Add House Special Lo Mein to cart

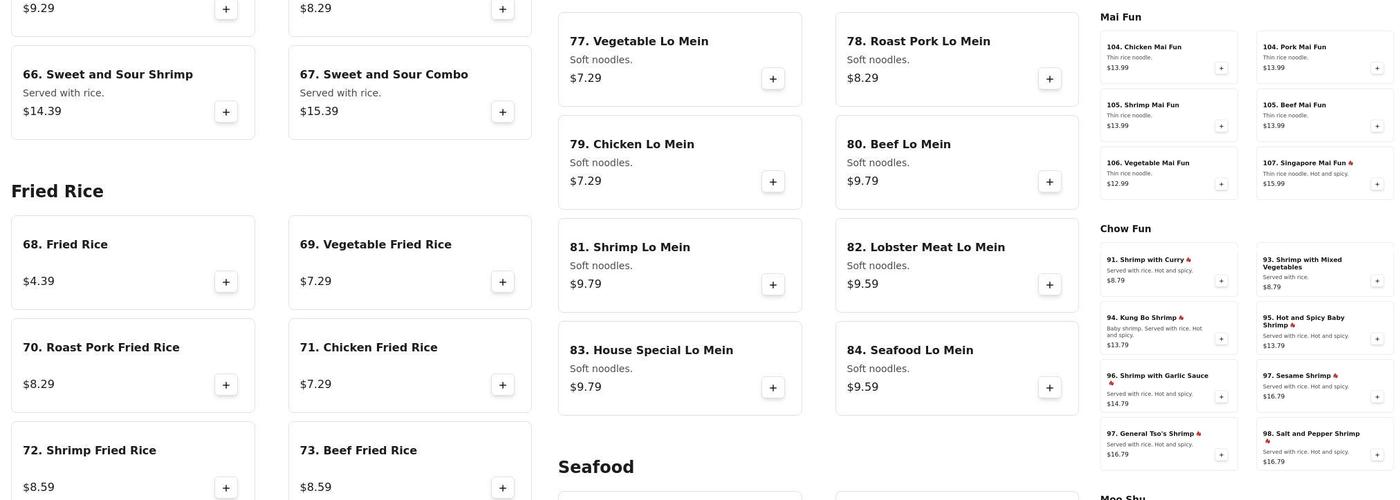(773, 388)
